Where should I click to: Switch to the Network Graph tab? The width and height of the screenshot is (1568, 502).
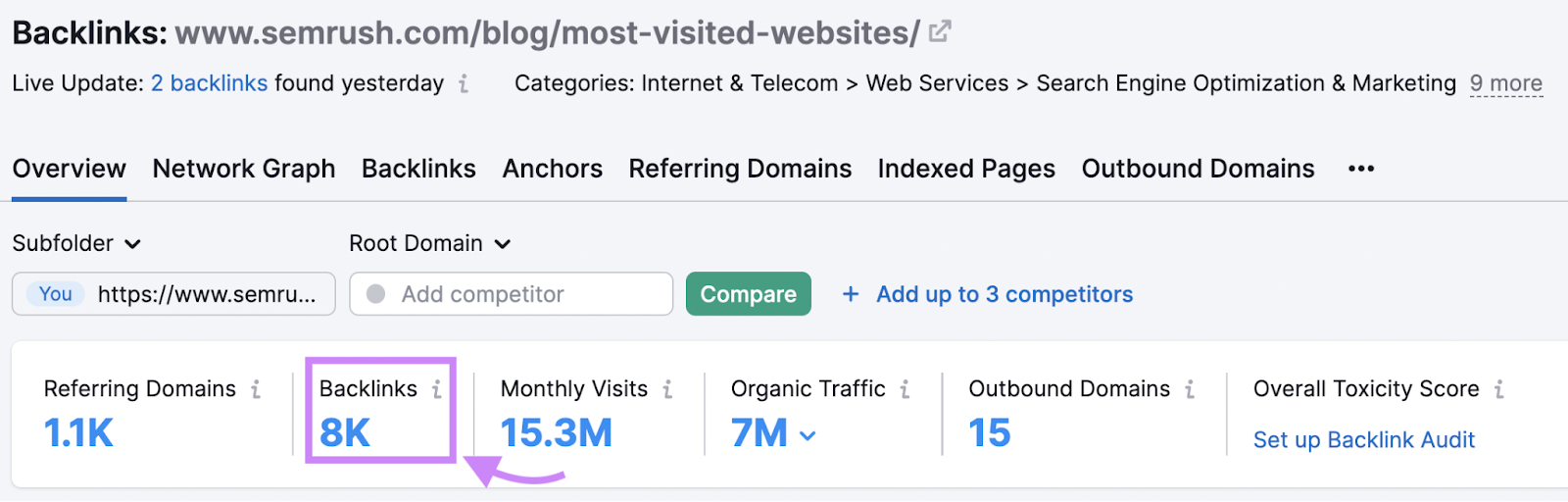pyautogui.click(x=244, y=169)
